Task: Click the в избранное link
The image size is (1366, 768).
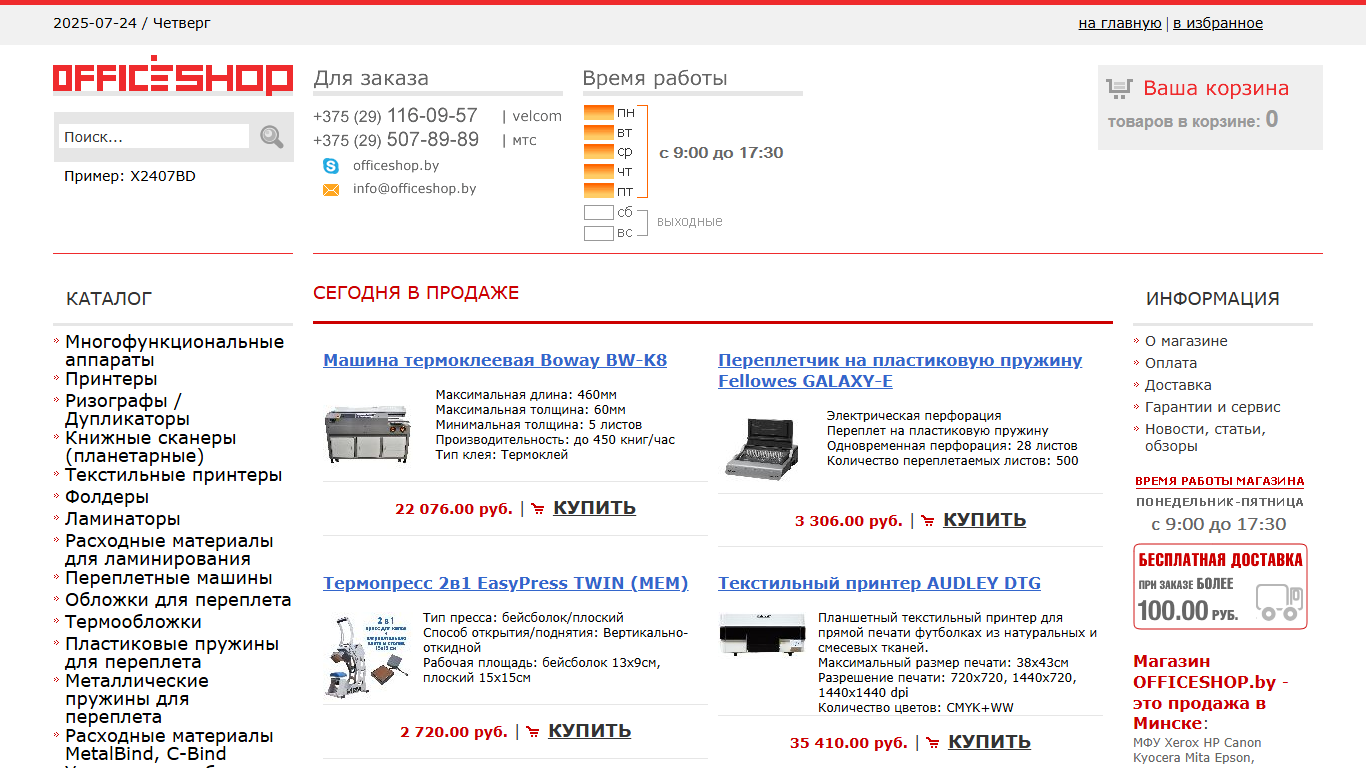Action: tap(1218, 23)
